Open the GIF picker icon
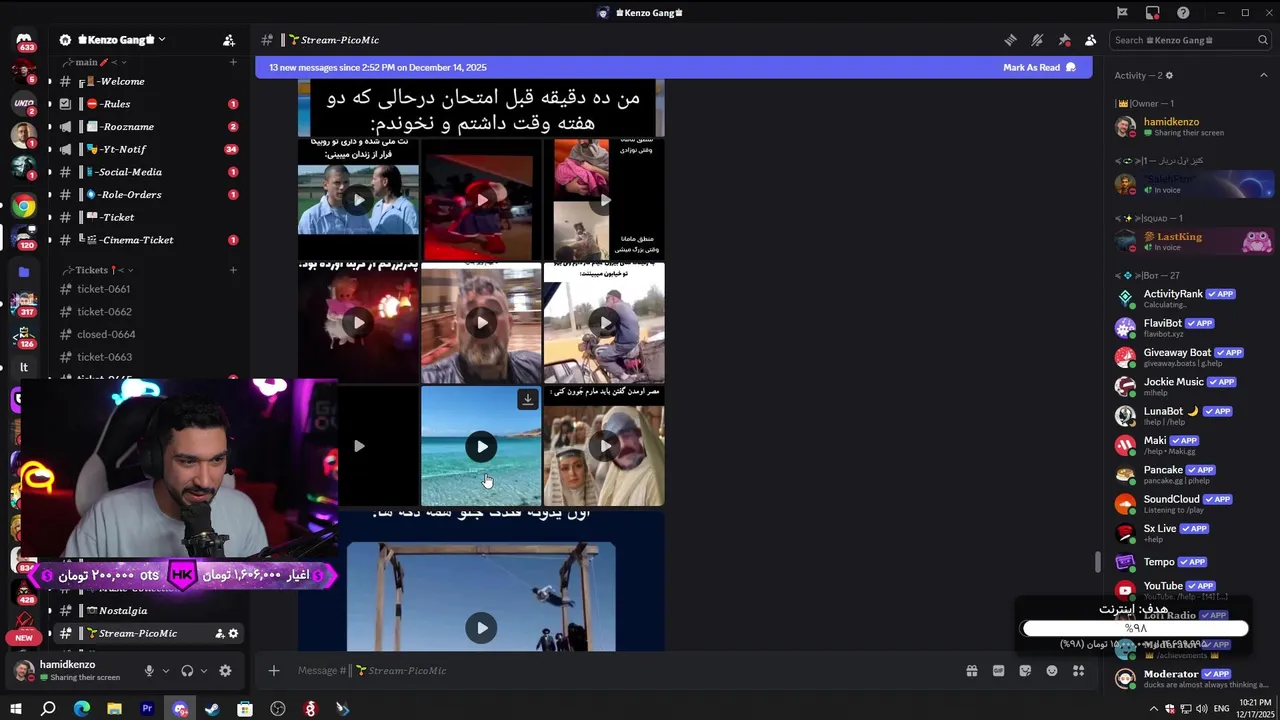Screen dimensions: 1280x720 click(998, 671)
